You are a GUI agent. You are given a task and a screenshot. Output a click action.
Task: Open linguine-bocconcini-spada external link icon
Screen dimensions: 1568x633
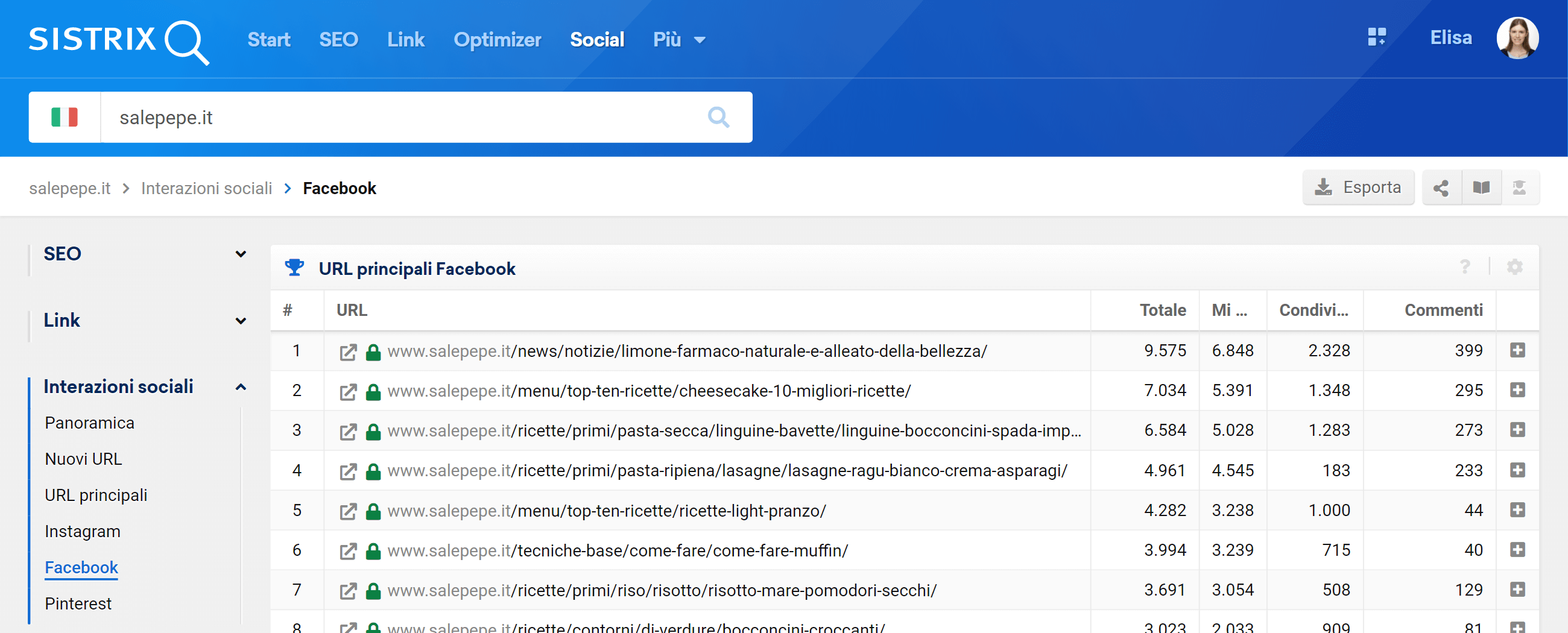tap(348, 432)
